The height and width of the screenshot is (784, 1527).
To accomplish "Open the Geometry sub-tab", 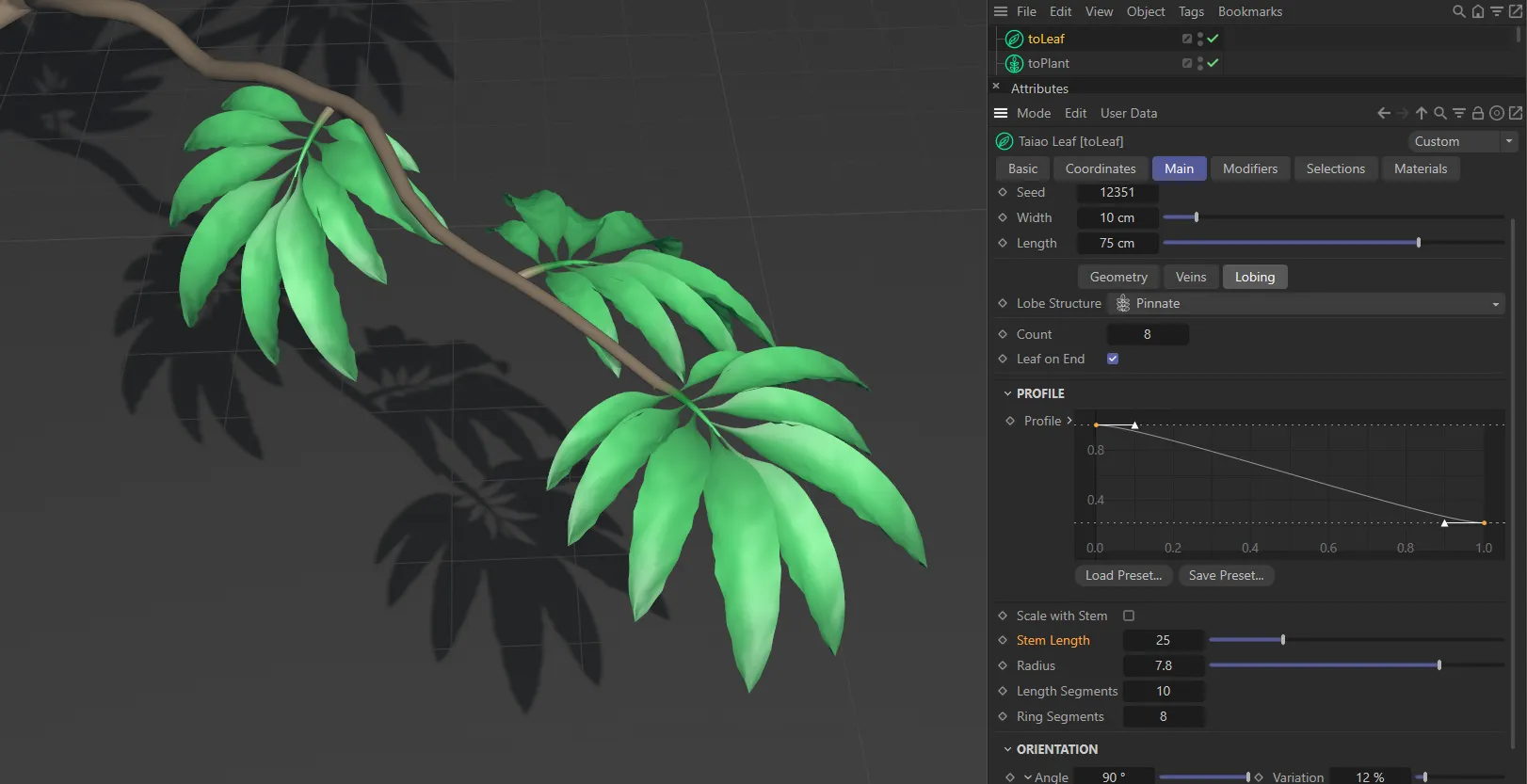I will coord(1118,277).
